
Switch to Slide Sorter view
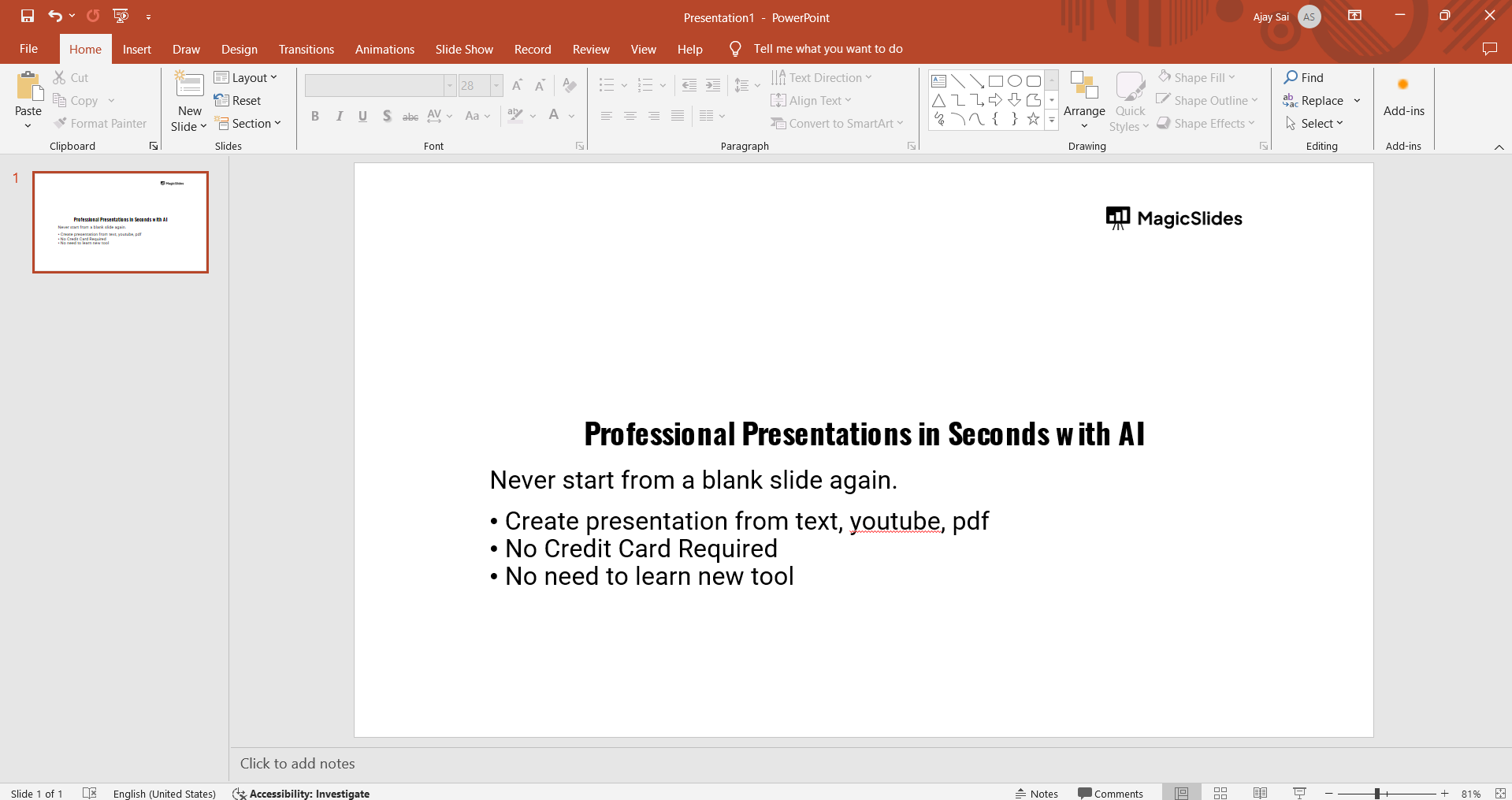[1220, 793]
